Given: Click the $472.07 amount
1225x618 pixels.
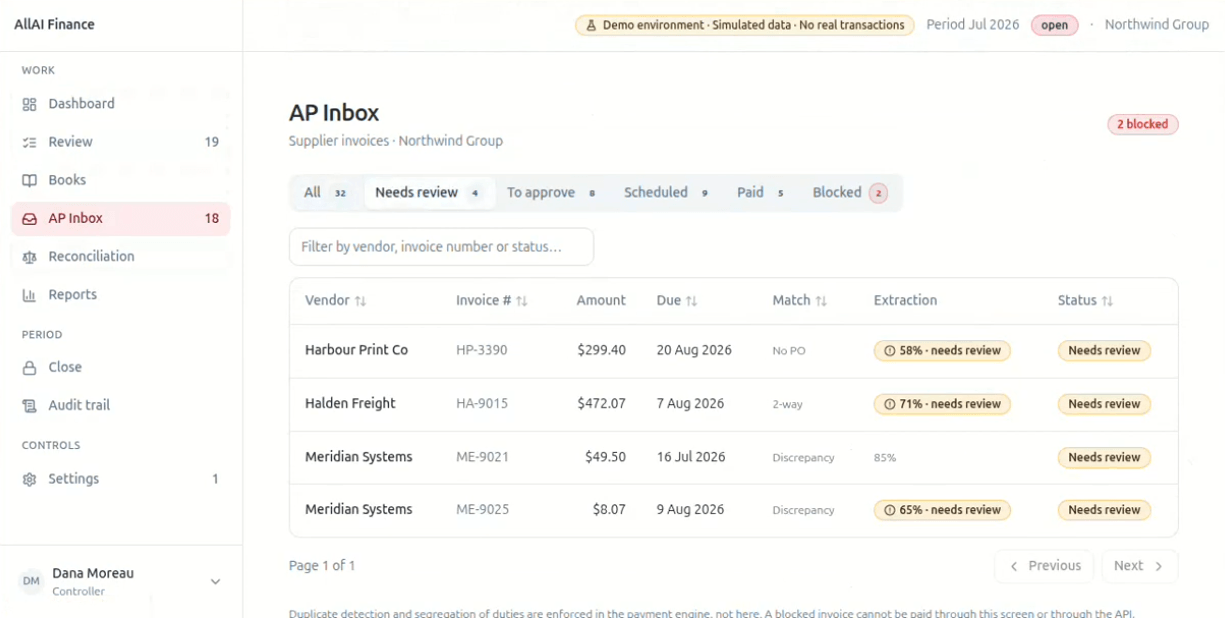Looking at the screenshot, I should click(601, 404).
